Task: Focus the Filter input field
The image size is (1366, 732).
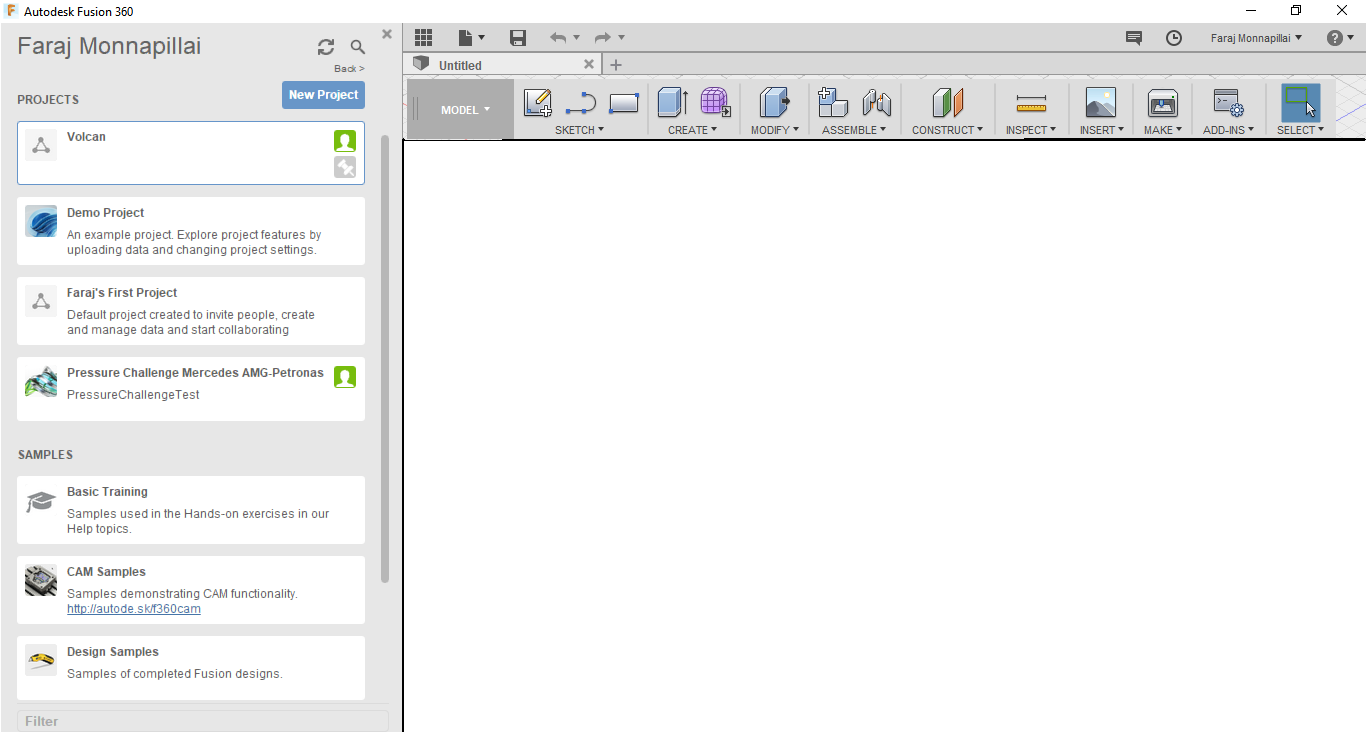Action: pyautogui.click(x=203, y=721)
